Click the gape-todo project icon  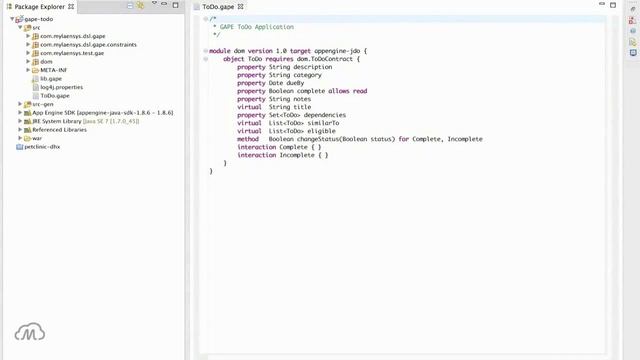tap(19, 19)
